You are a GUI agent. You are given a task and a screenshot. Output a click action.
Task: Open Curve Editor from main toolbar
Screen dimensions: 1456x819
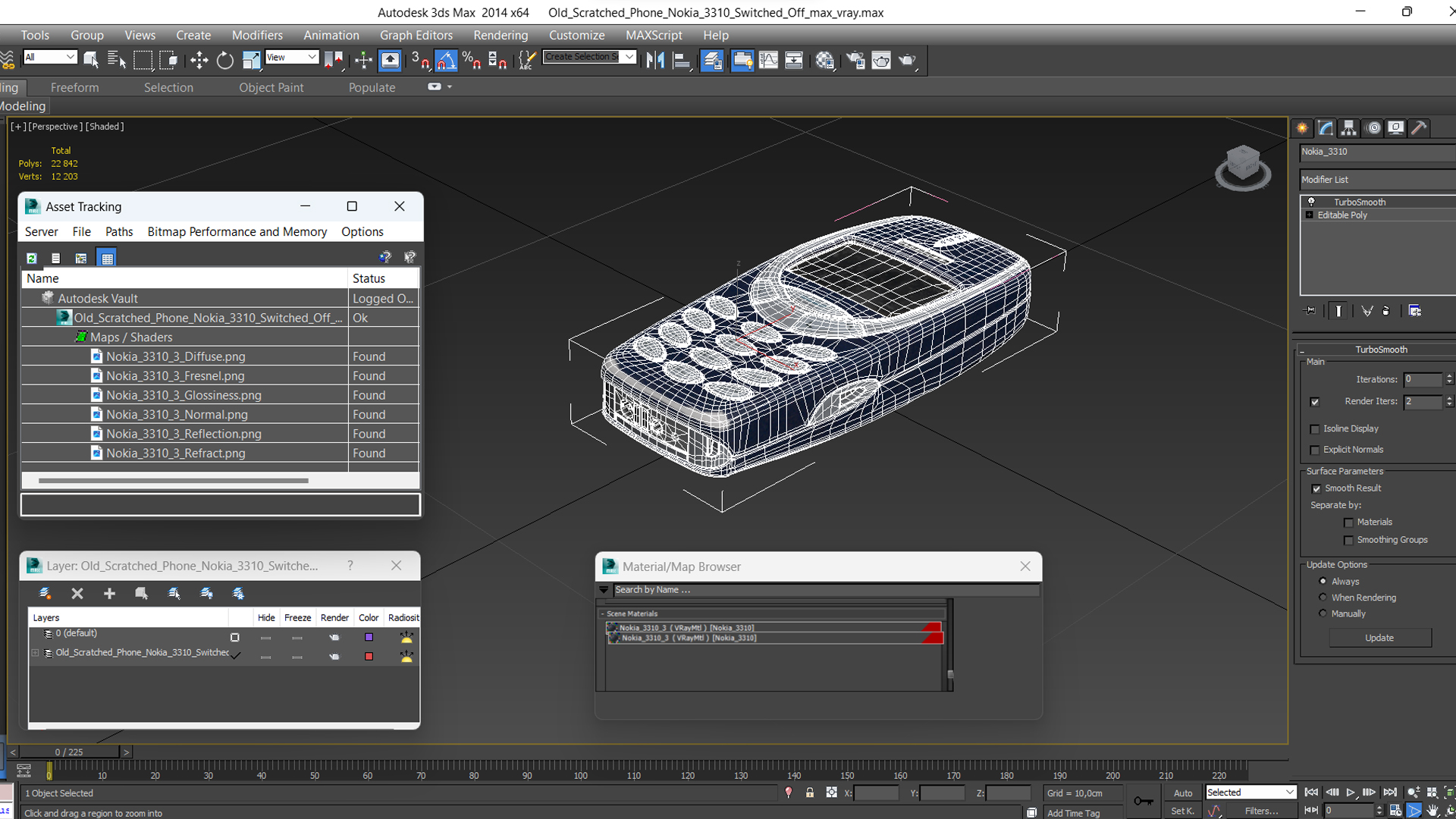pos(768,60)
